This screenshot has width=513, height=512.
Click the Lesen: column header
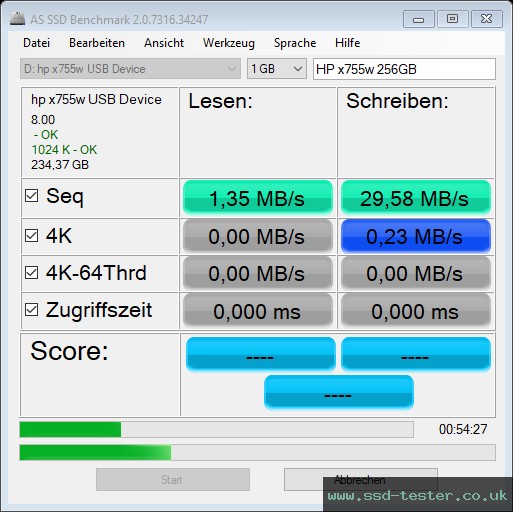click(x=221, y=101)
